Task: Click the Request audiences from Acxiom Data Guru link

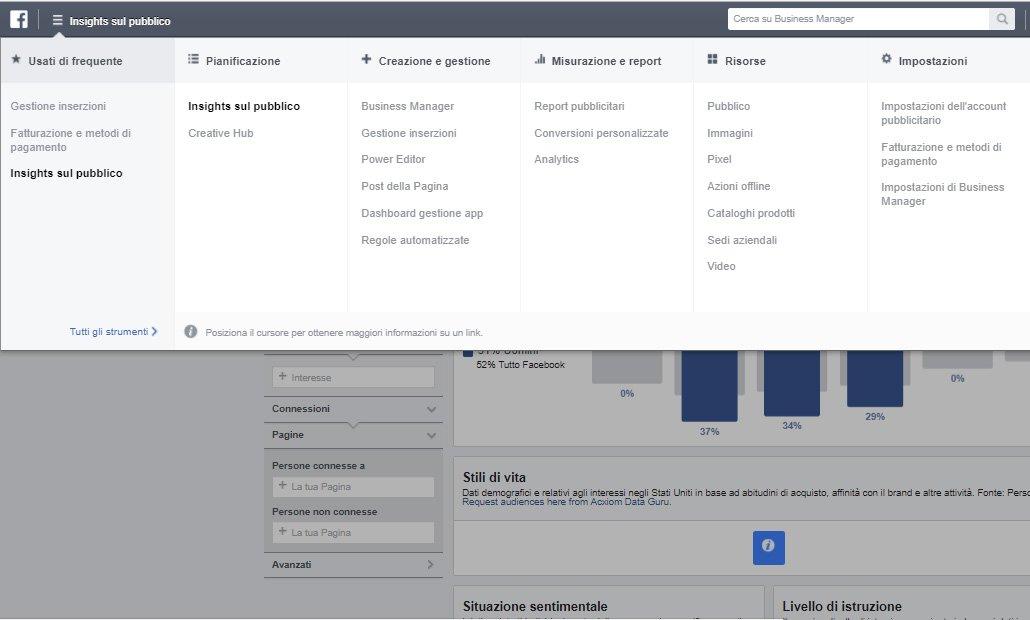Action: point(566,502)
